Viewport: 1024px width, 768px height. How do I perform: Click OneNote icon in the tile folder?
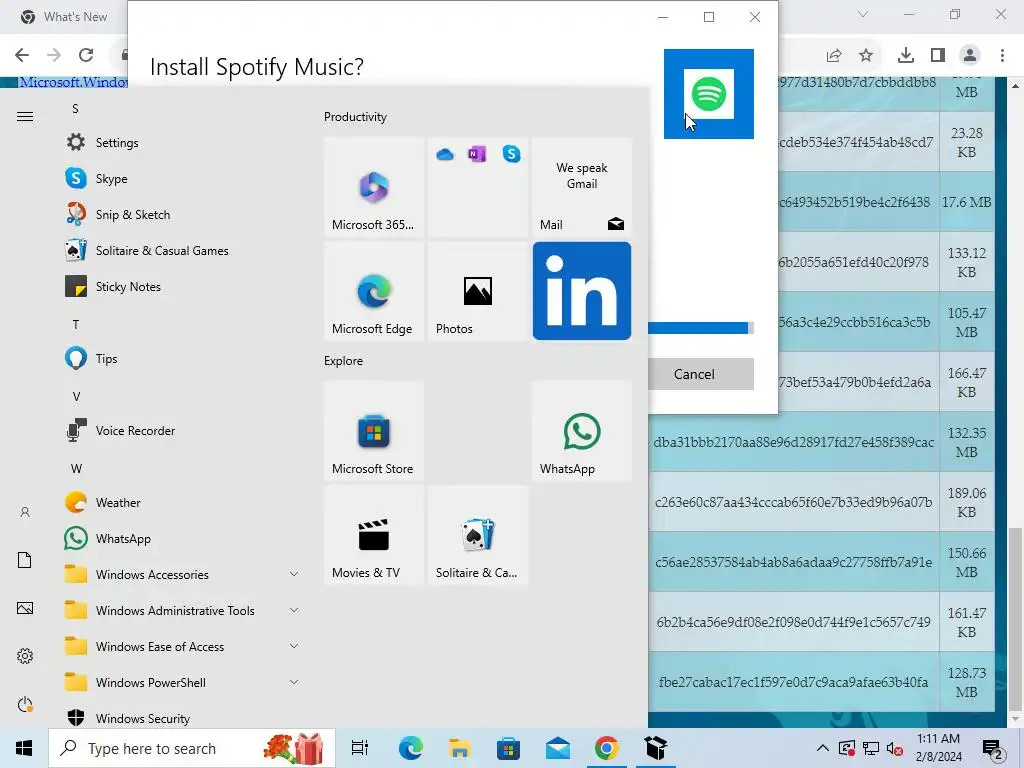(x=477, y=154)
